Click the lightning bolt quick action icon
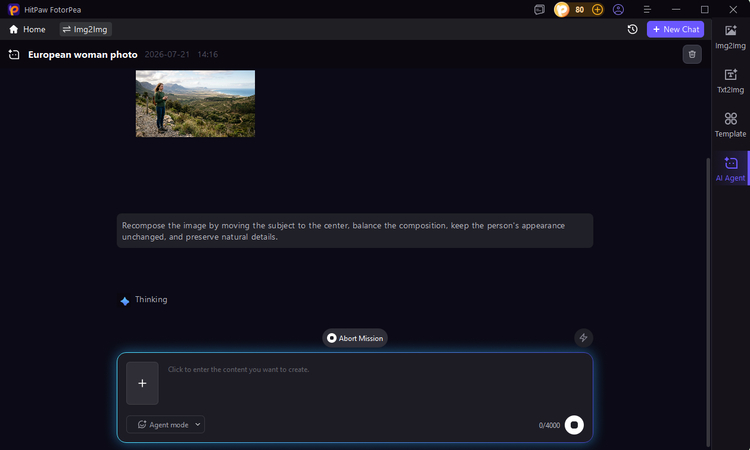Viewport: 750px width, 450px height. click(583, 338)
